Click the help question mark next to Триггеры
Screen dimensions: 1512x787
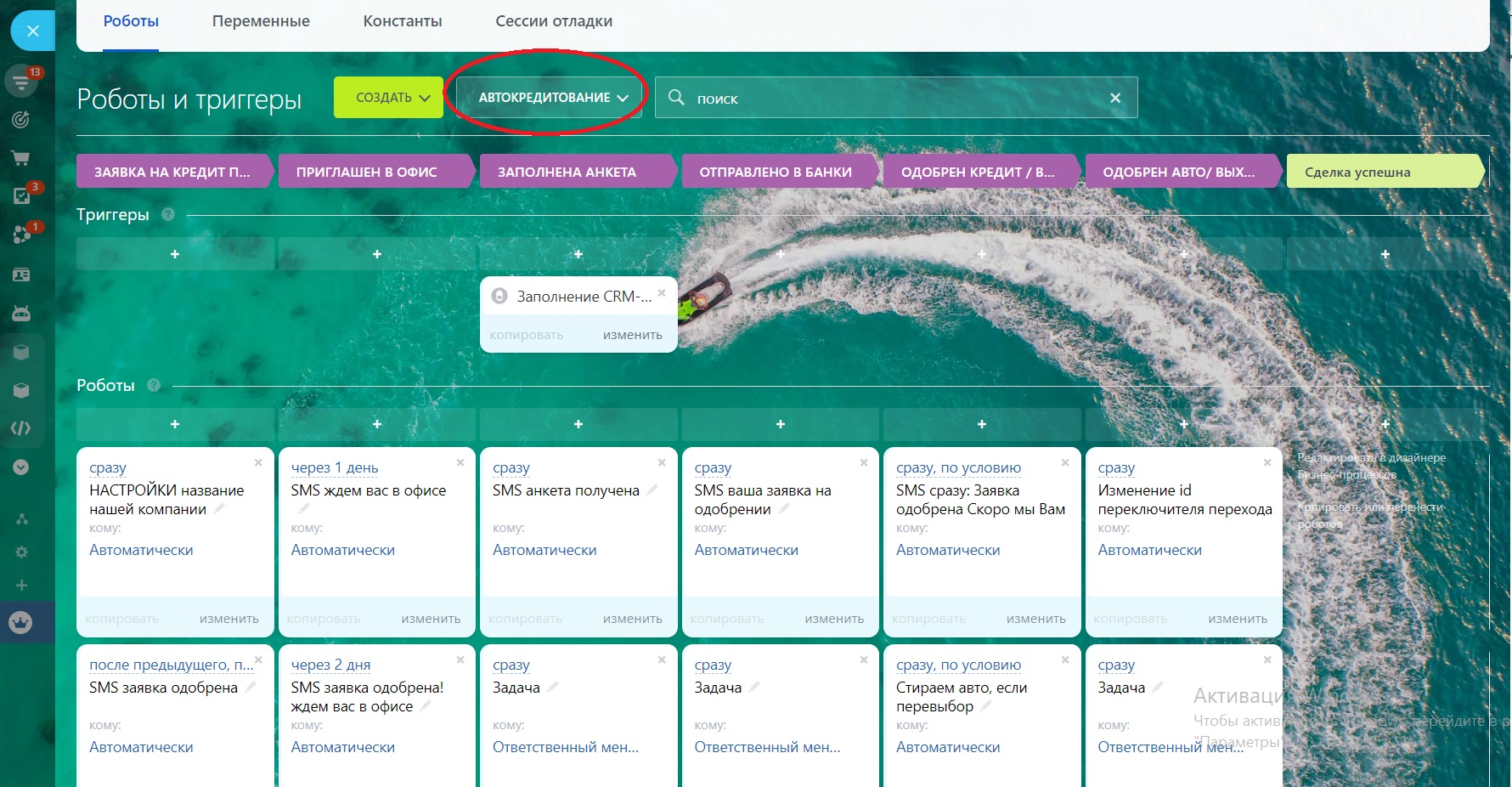168,214
